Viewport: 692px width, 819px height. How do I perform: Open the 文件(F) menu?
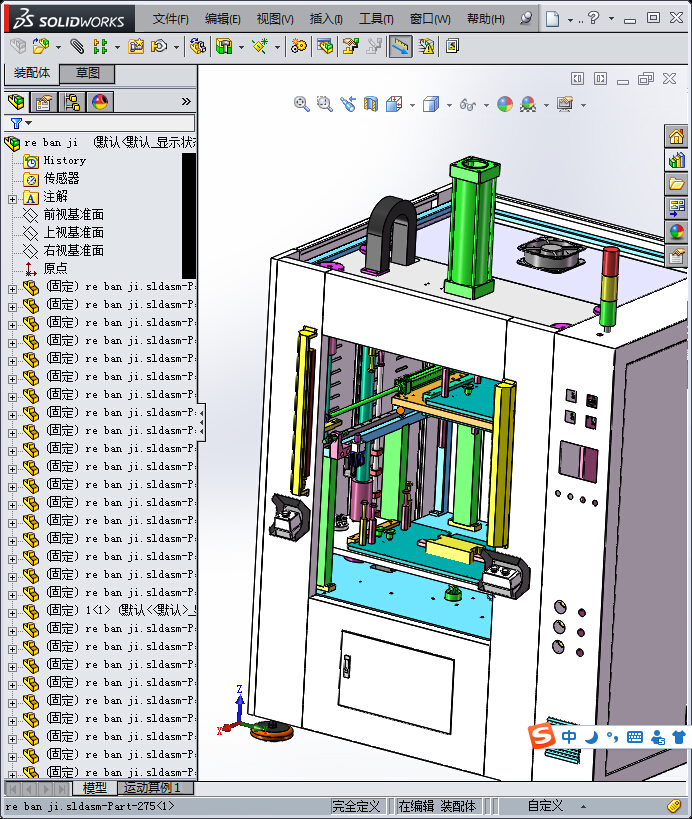pyautogui.click(x=170, y=19)
